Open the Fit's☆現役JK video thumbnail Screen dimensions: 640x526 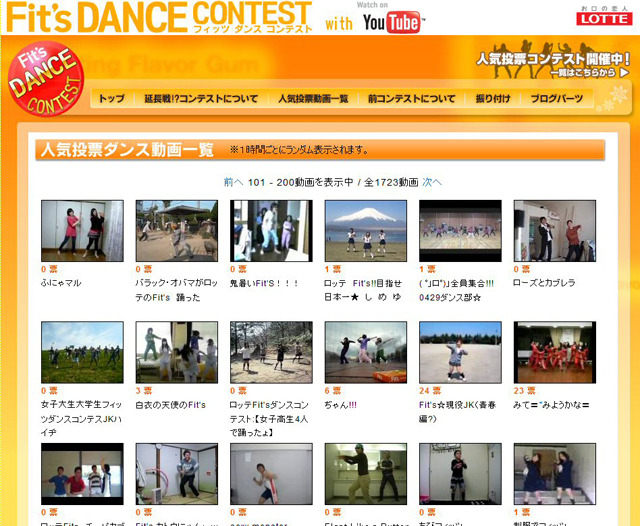pos(460,352)
